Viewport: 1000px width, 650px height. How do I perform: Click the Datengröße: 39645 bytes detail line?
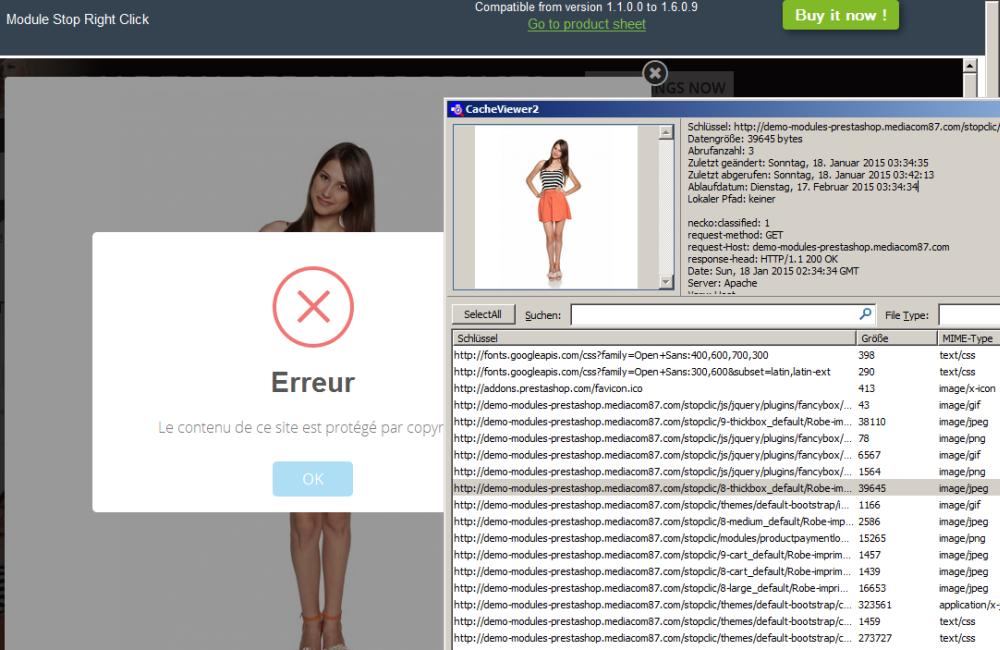click(x=745, y=139)
